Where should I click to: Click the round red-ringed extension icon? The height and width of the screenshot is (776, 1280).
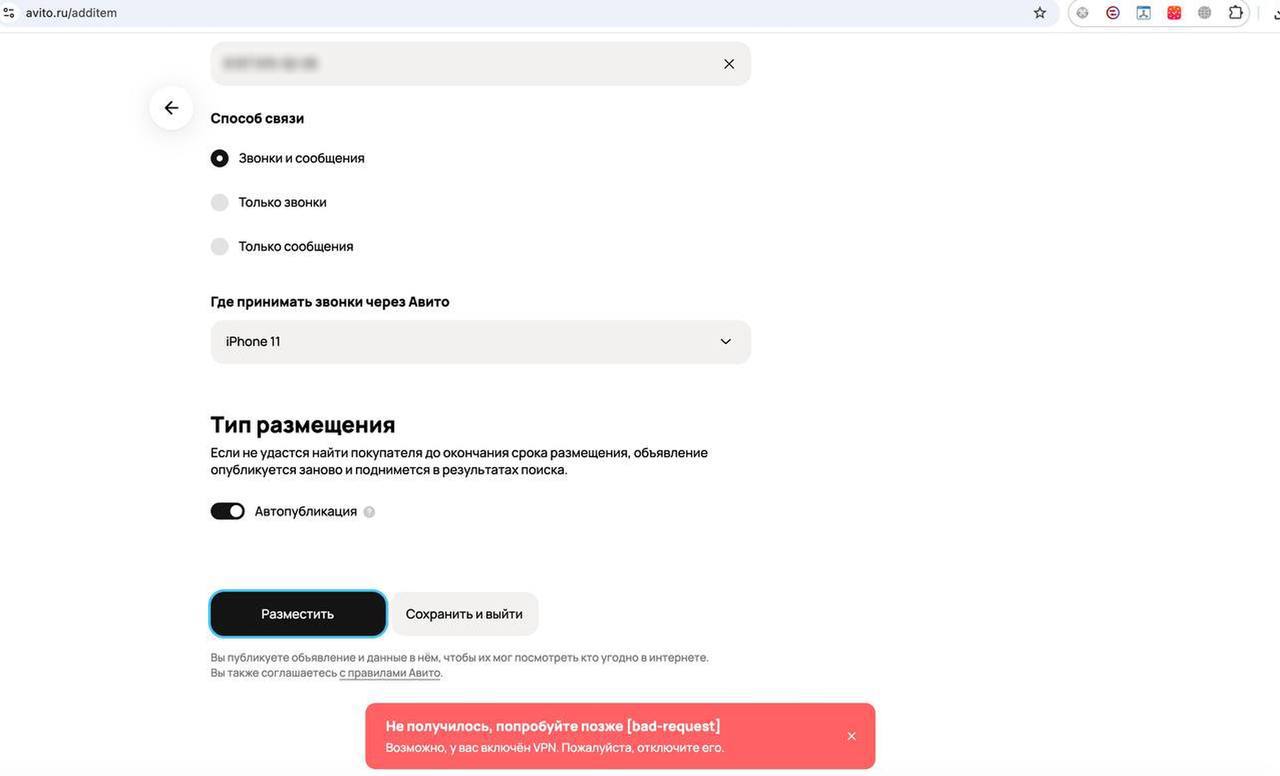(1113, 13)
